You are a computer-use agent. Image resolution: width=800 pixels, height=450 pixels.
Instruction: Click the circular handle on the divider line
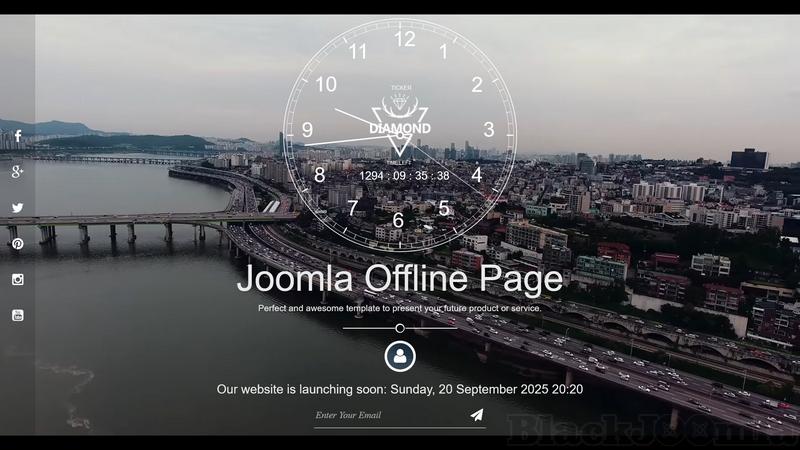click(x=400, y=328)
